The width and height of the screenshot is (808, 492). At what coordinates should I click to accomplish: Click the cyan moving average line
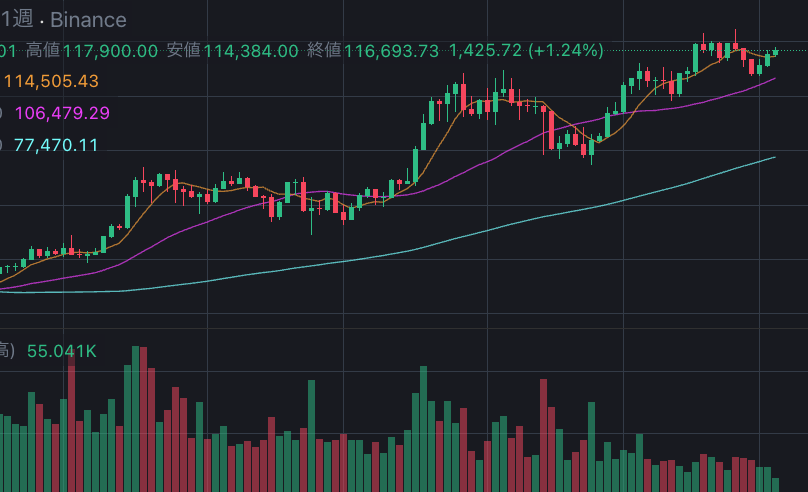point(500,227)
